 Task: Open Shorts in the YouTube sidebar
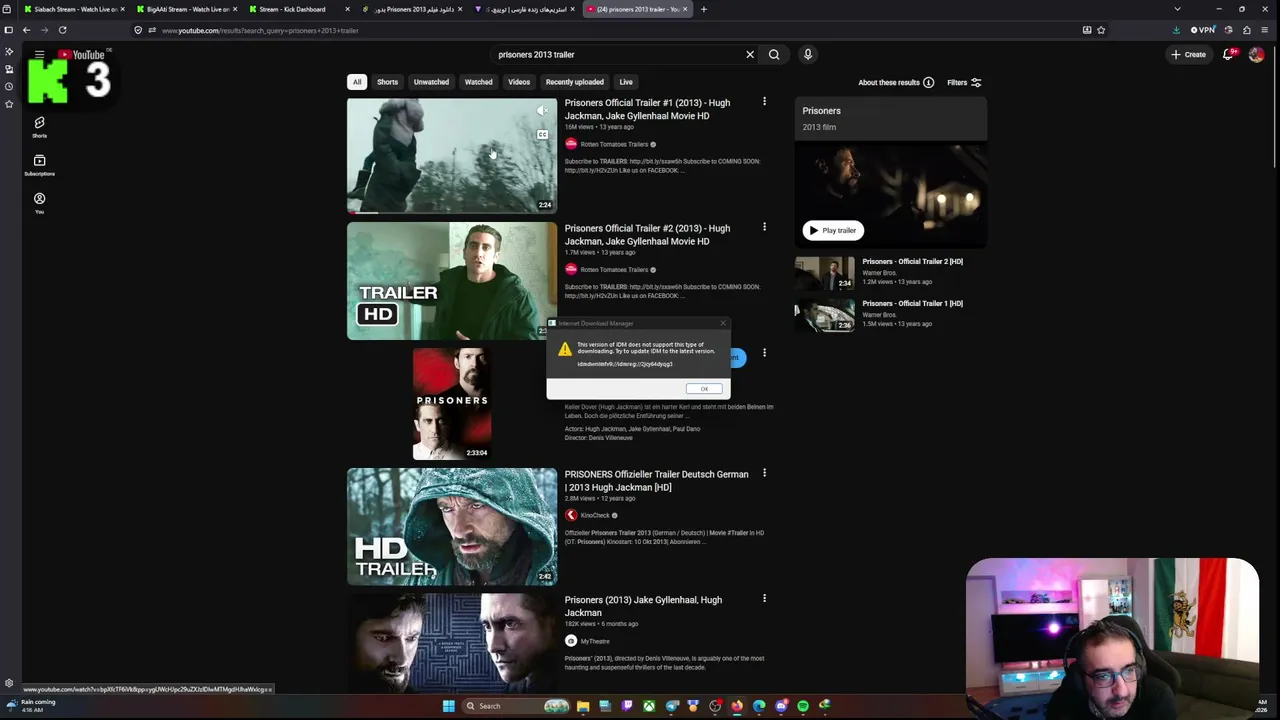click(39, 127)
